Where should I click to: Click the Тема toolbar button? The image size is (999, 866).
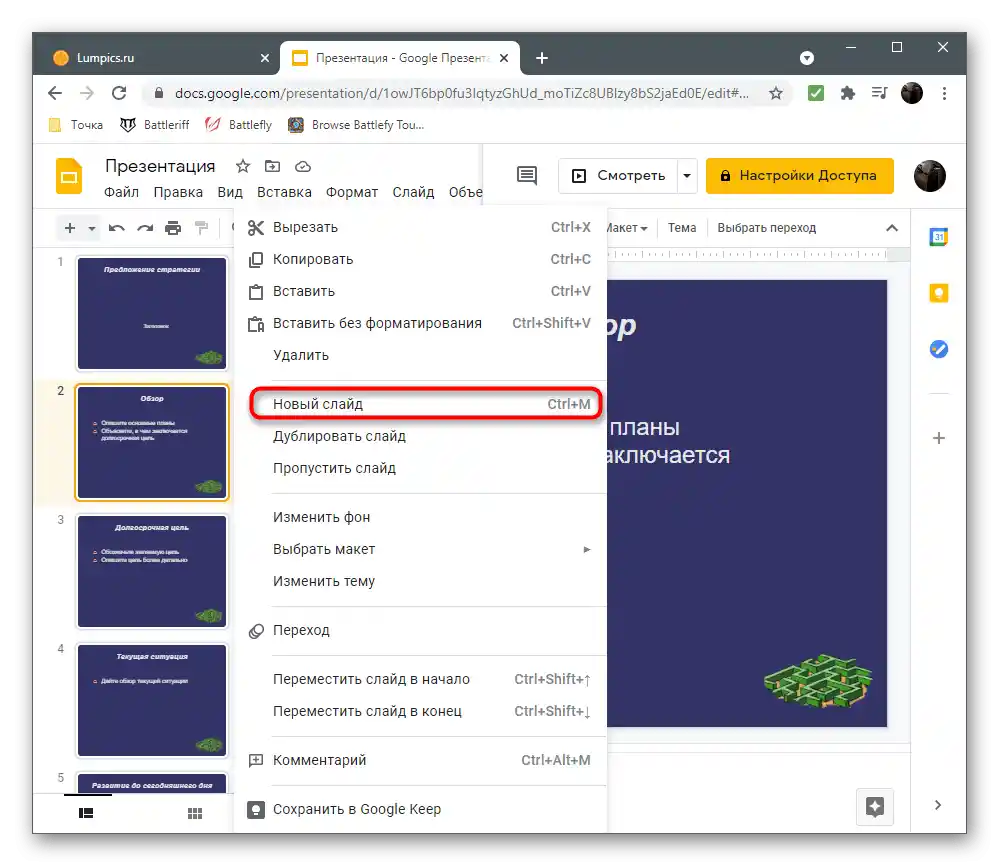pos(682,227)
